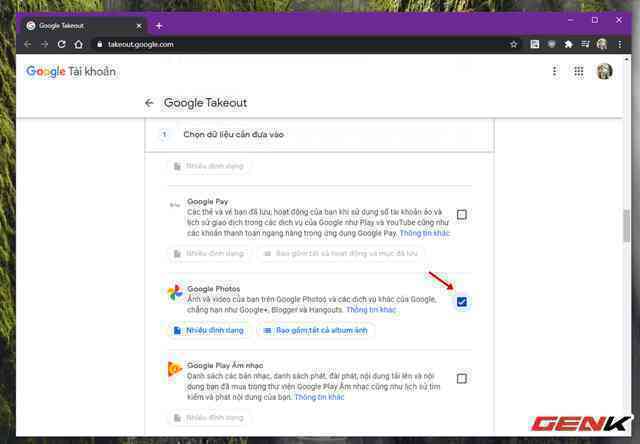Image resolution: width=640 pixels, height=444 pixels.
Task: Open Thông tin khác link for Google Photos
Action: pyautogui.click(x=371, y=310)
